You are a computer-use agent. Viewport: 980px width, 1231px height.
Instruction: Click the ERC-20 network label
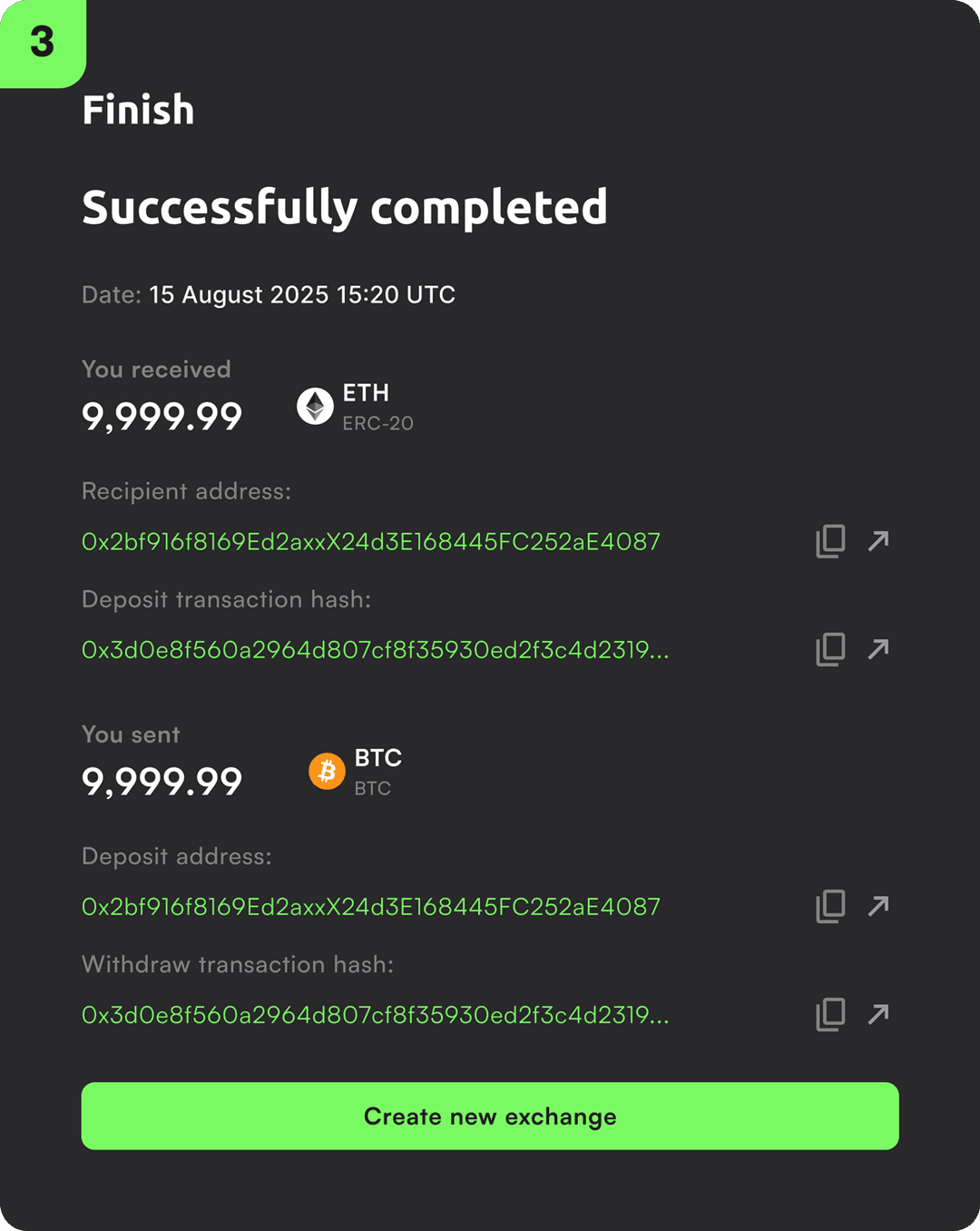click(377, 424)
